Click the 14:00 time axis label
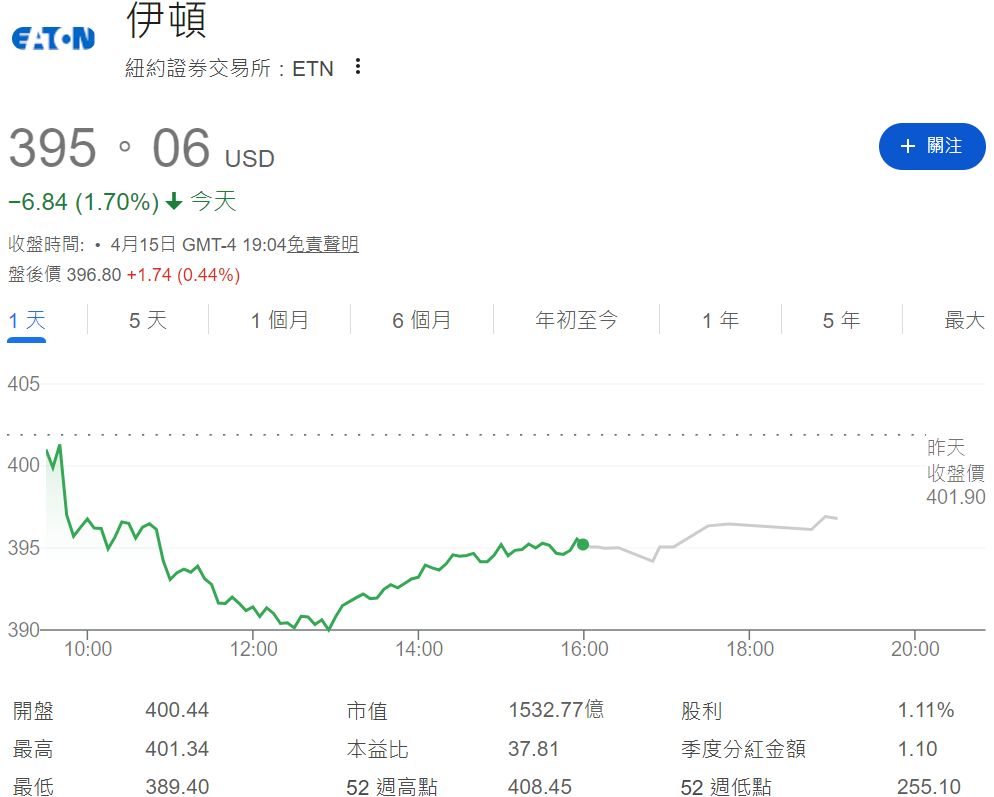Screen dimensions: 994x797 tap(419, 649)
